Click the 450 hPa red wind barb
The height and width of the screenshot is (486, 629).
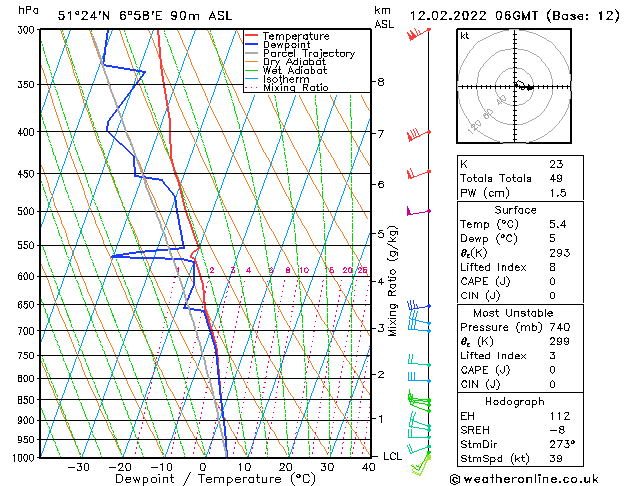pyautogui.click(x=418, y=174)
